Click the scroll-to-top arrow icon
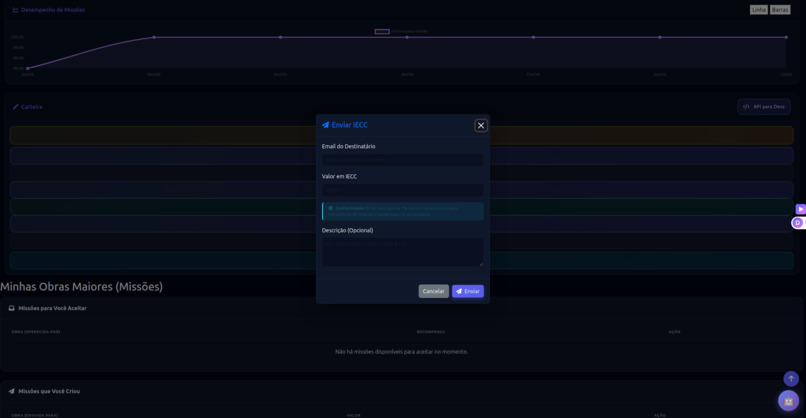The width and height of the screenshot is (806, 418). [791, 378]
